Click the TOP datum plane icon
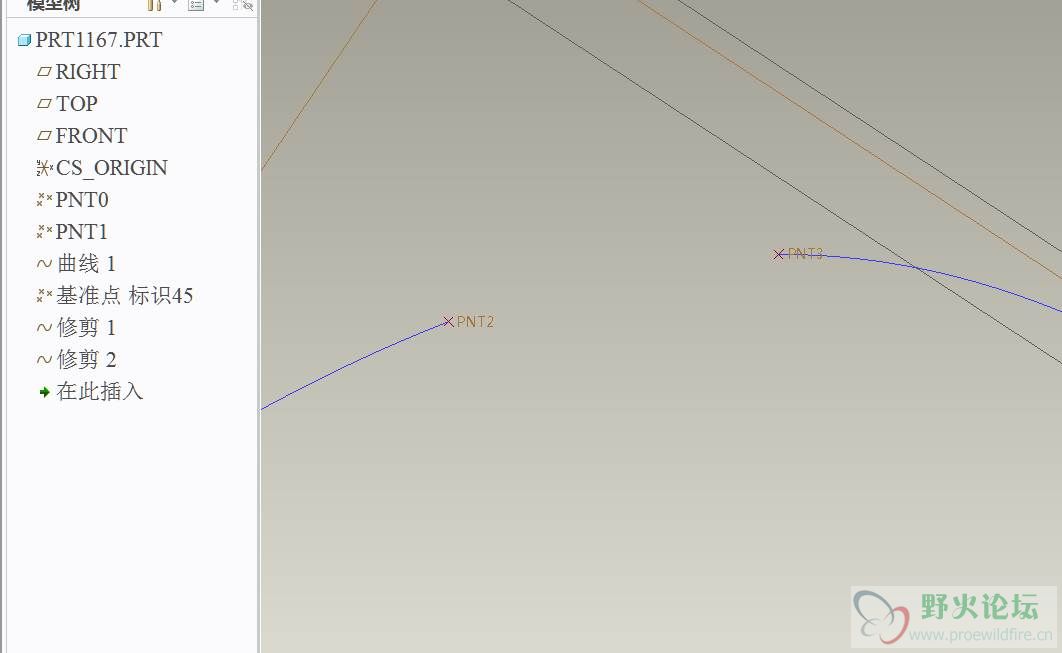The height and width of the screenshot is (653, 1062). (x=44, y=104)
